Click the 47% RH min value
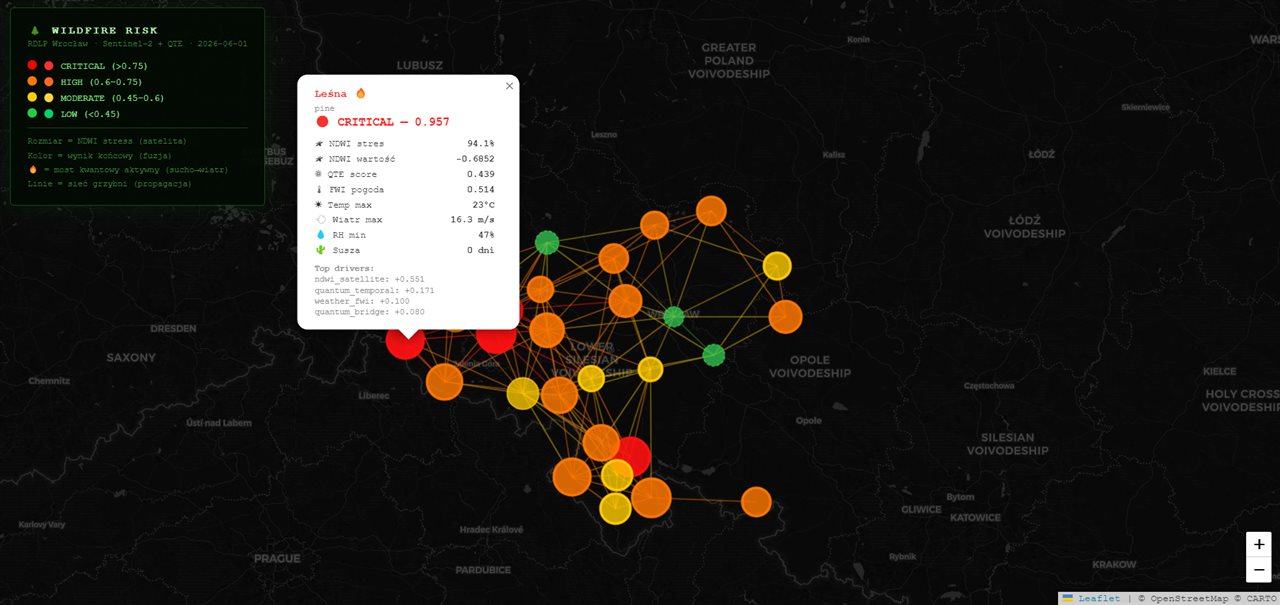Image resolution: width=1280 pixels, height=605 pixels. pyautogui.click(x=486, y=235)
